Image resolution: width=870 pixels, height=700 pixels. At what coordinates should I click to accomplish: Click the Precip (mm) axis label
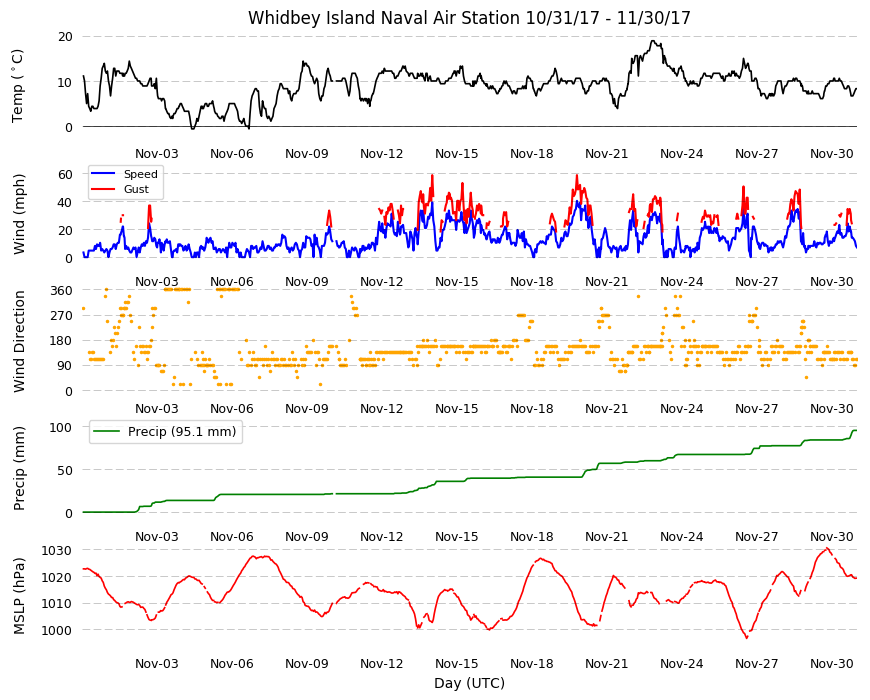coord(19,468)
